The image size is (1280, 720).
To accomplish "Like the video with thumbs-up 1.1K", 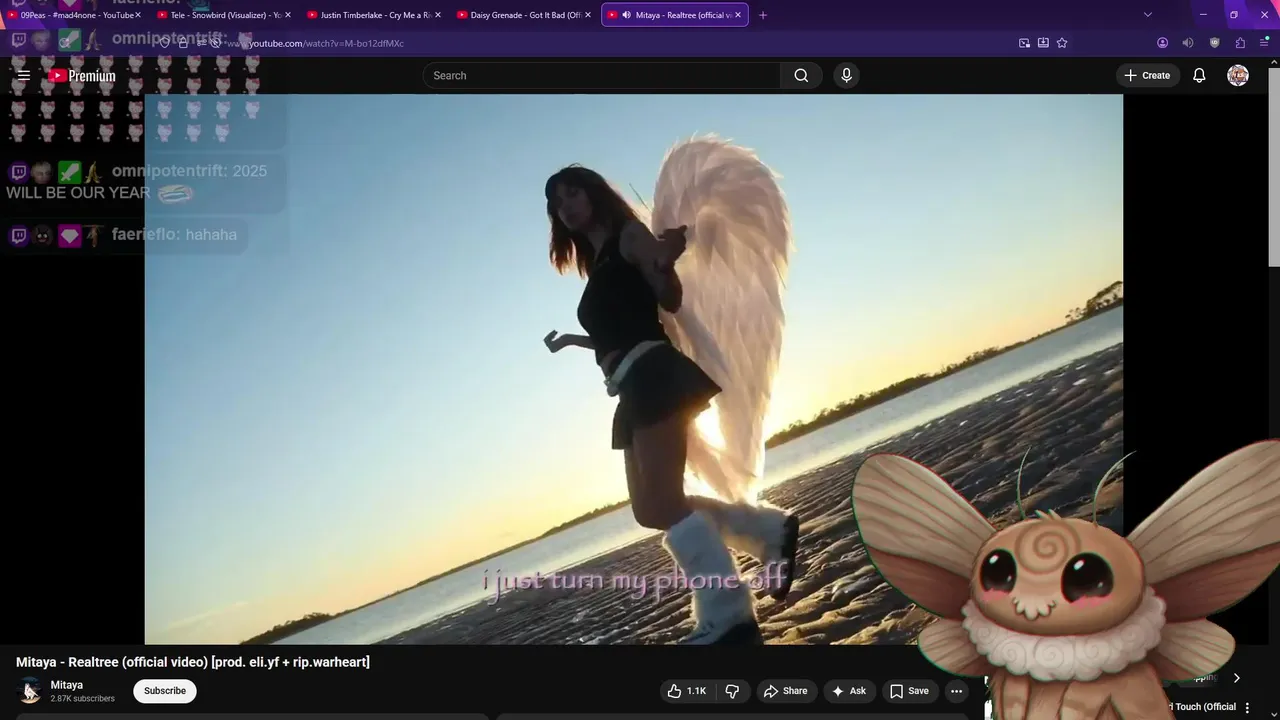I will point(687,691).
